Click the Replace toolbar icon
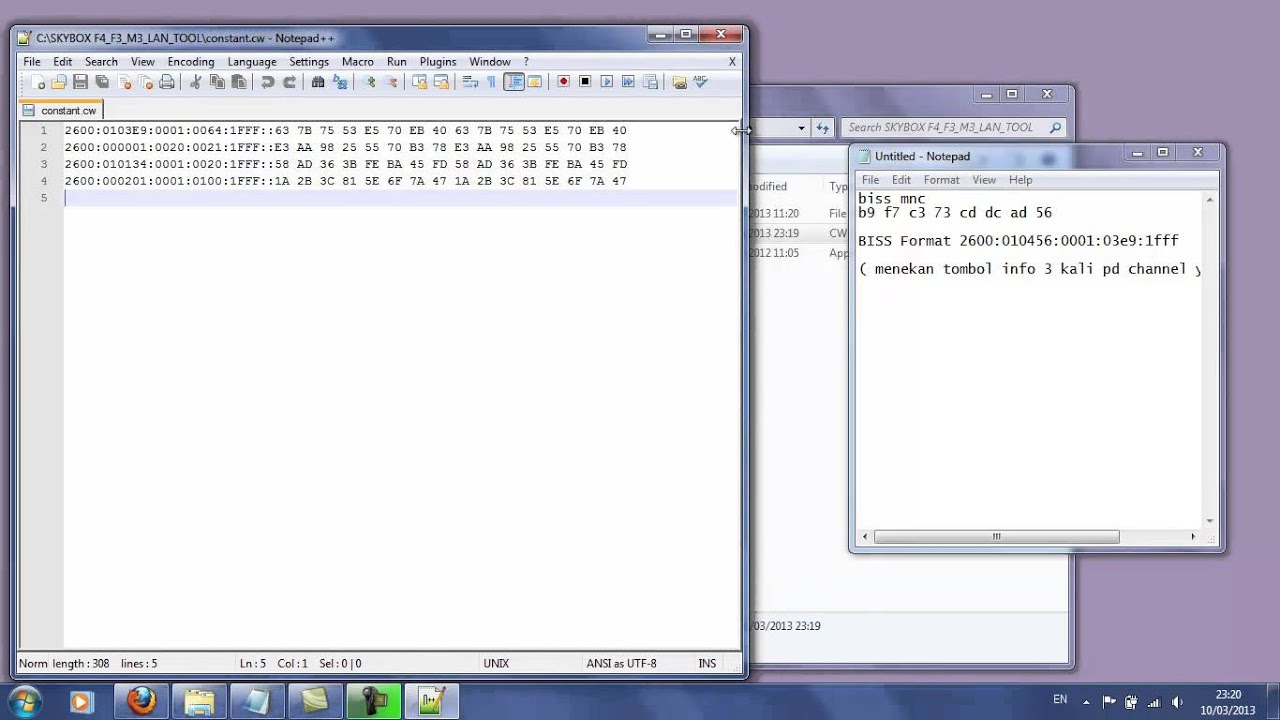Screen dimensions: 1280x720 [340, 82]
